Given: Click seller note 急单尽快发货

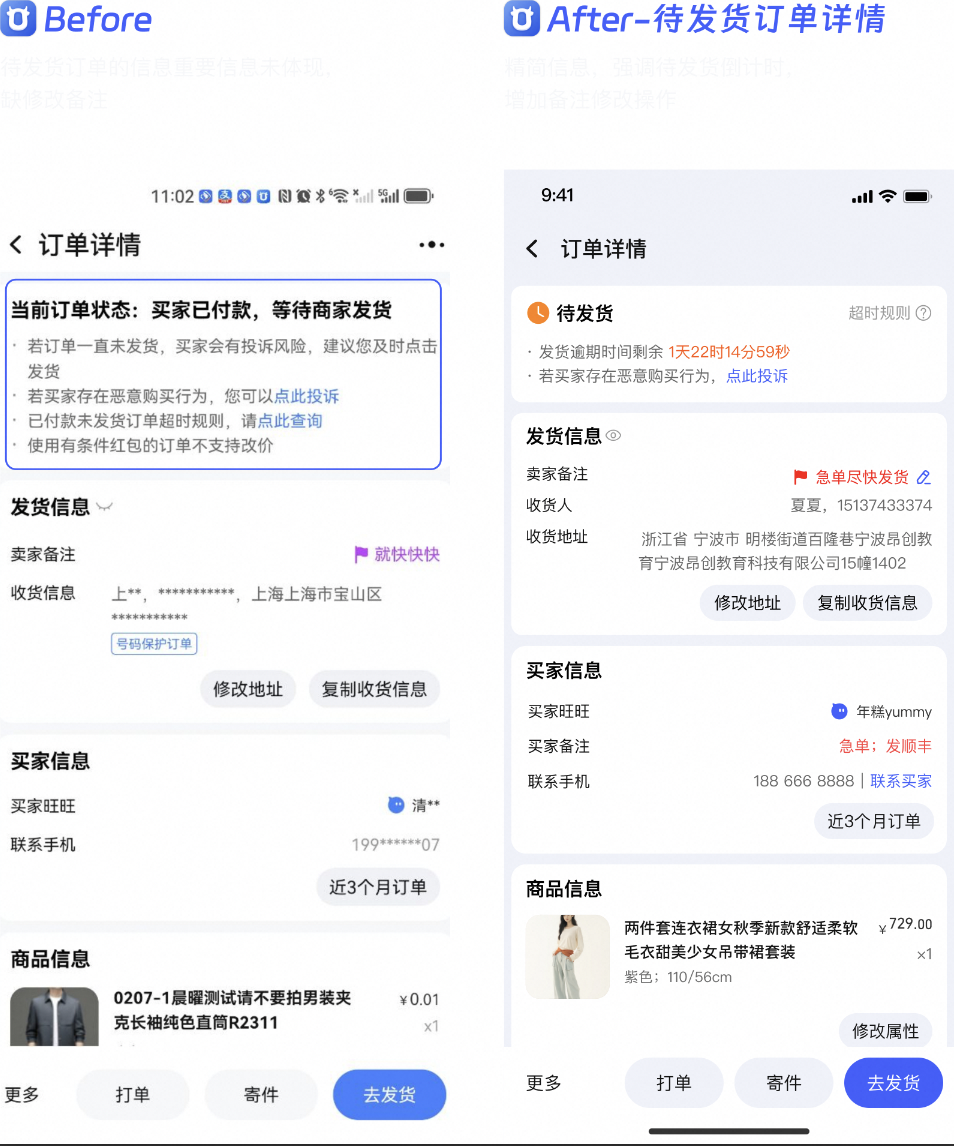Looking at the screenshot, I should pos(862,477).
